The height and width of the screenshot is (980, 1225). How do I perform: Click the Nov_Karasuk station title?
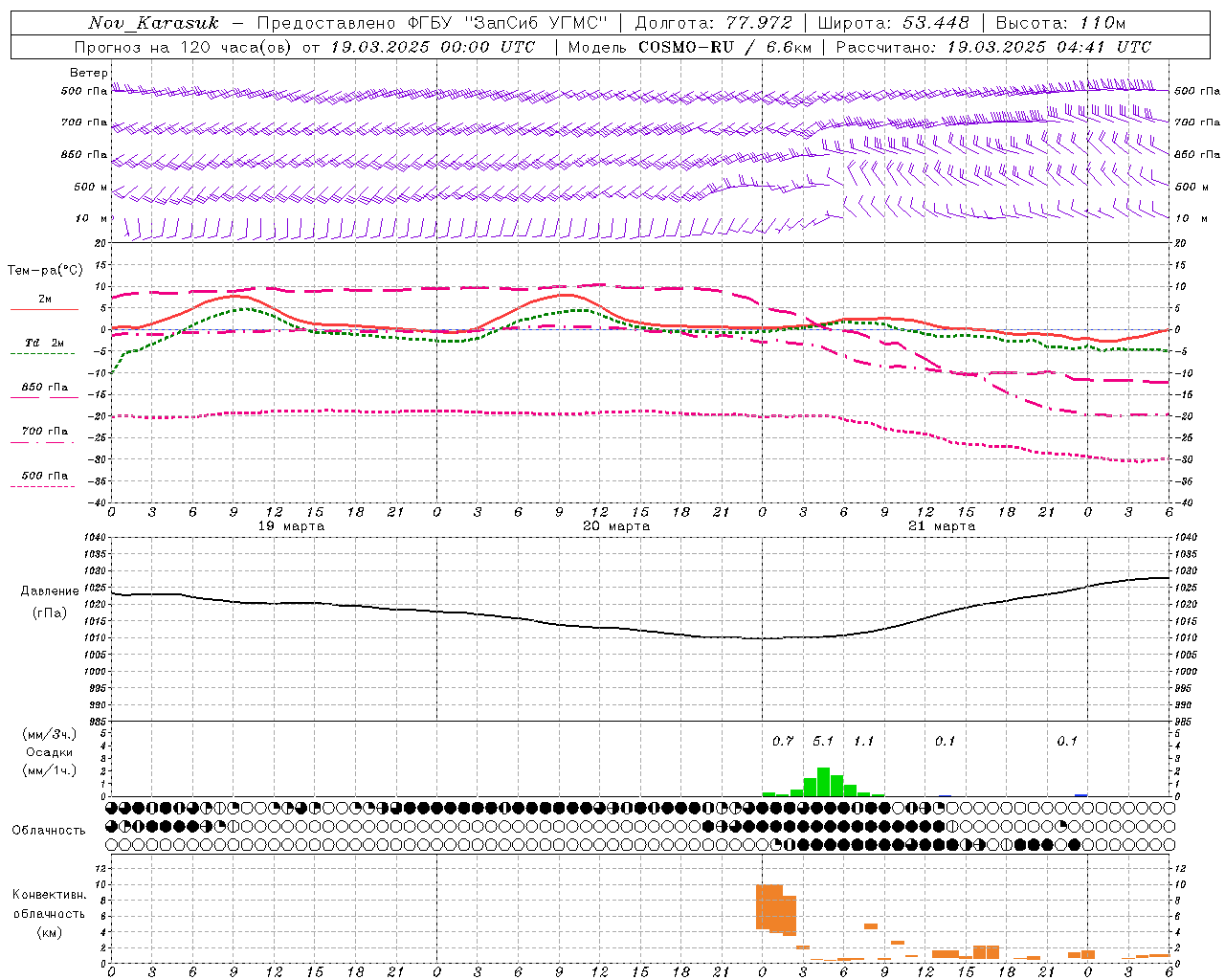153,23
